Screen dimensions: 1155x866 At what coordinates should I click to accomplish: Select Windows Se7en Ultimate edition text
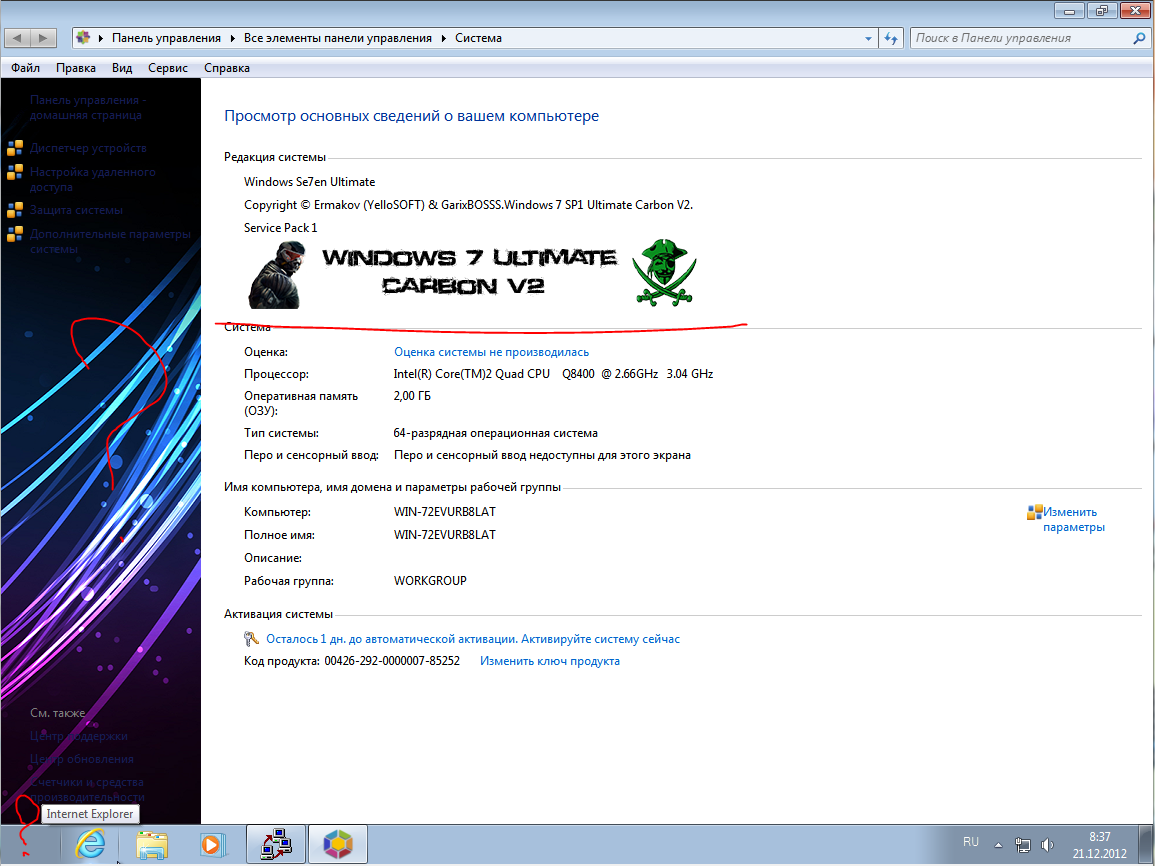pos(309,182)
